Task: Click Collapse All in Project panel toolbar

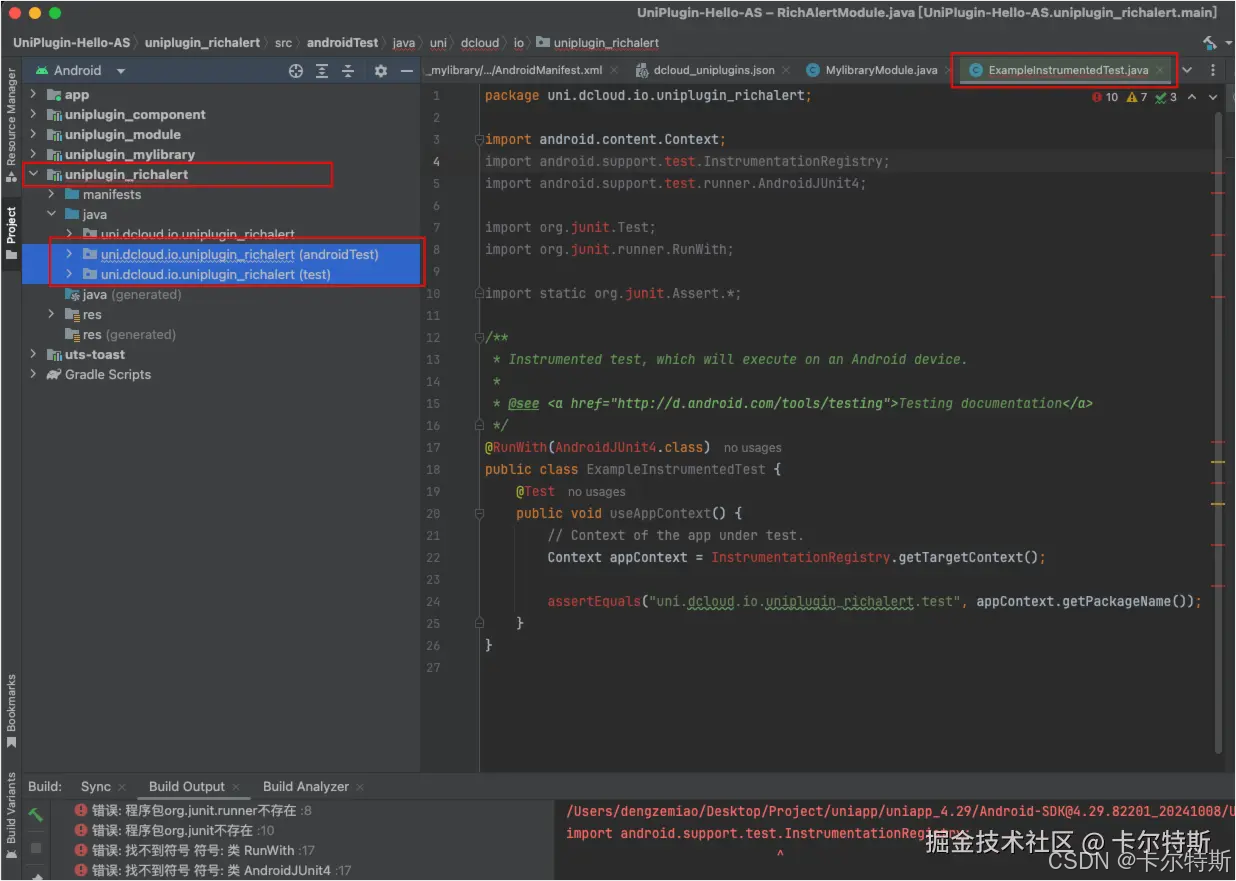Action: click(x=348, y=71)
